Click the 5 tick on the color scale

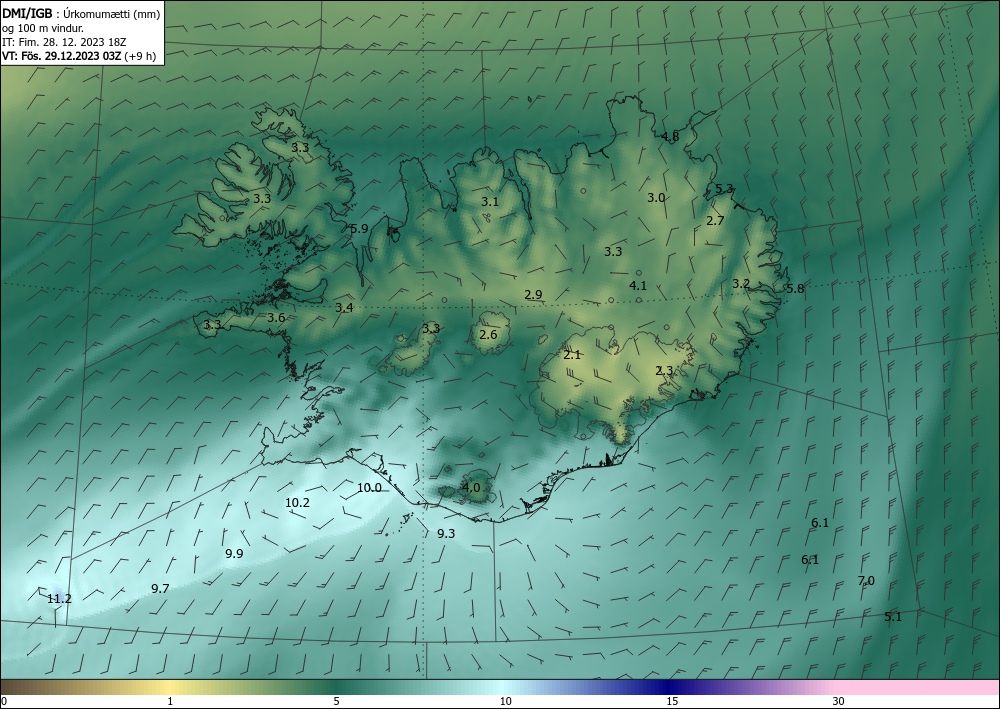336,701
